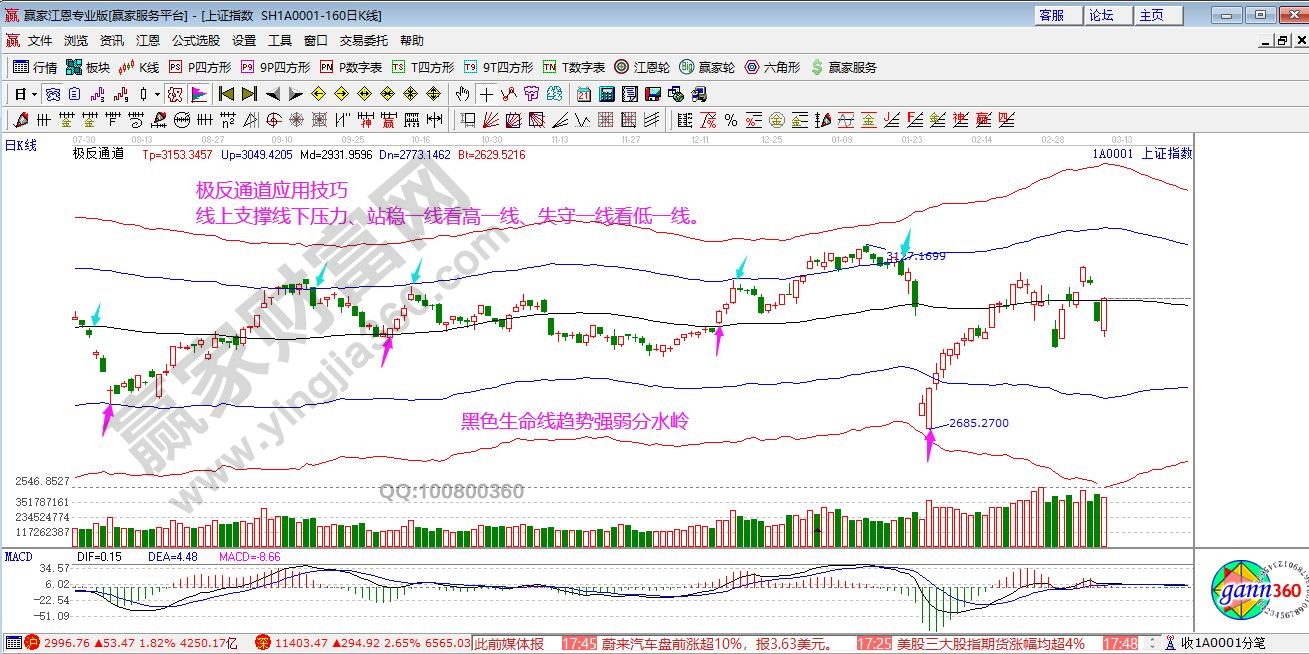Switch to K线 candlestick chart
This screenshot has width=1309, height=654.
pyautogui.click(x=139, y=67)
